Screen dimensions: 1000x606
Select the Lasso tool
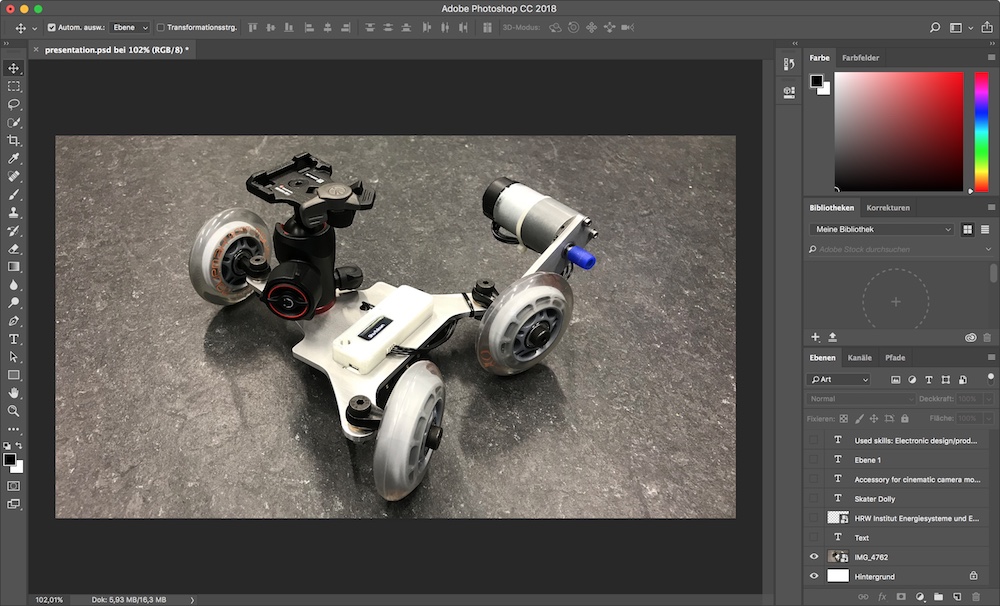click(x=13, y=104)
